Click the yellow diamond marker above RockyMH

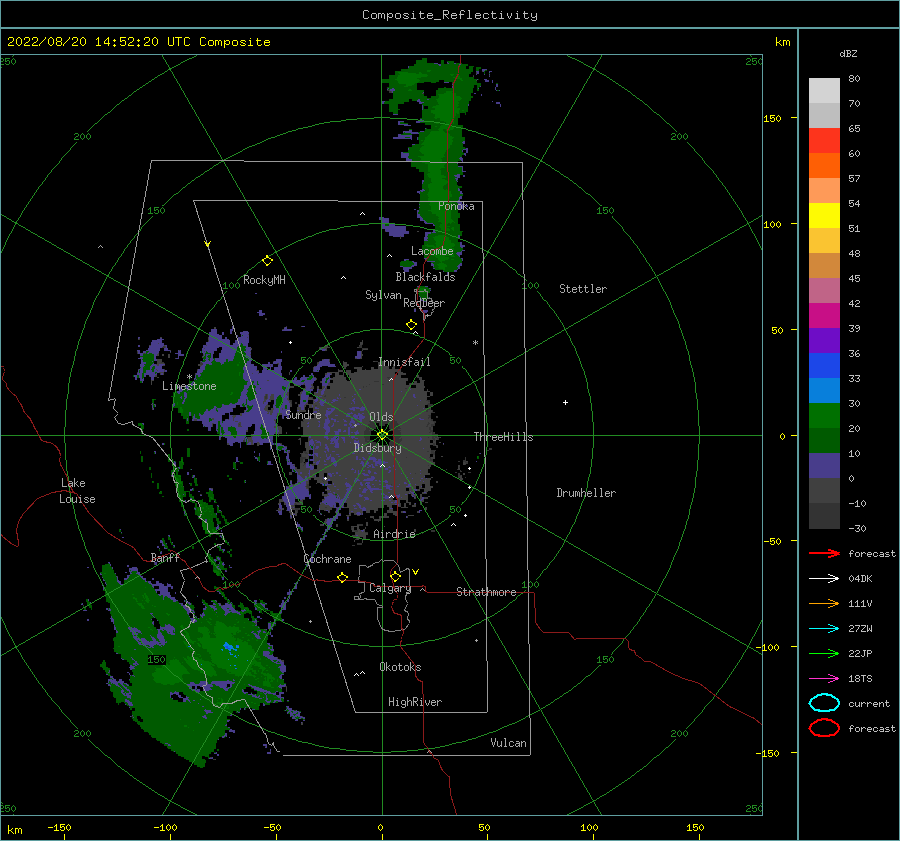coord(267,261)
